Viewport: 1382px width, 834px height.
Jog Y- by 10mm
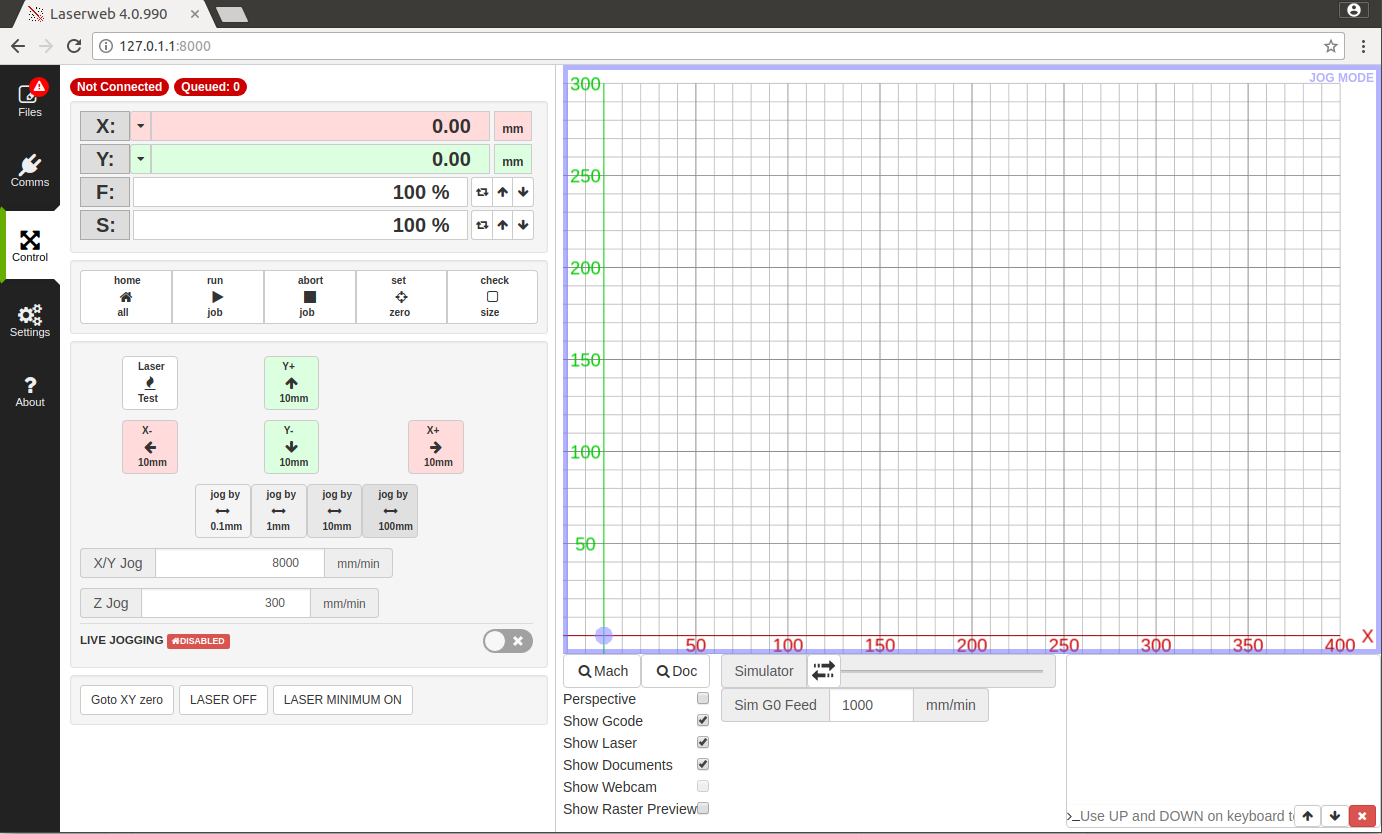click(x=292, y=447)
